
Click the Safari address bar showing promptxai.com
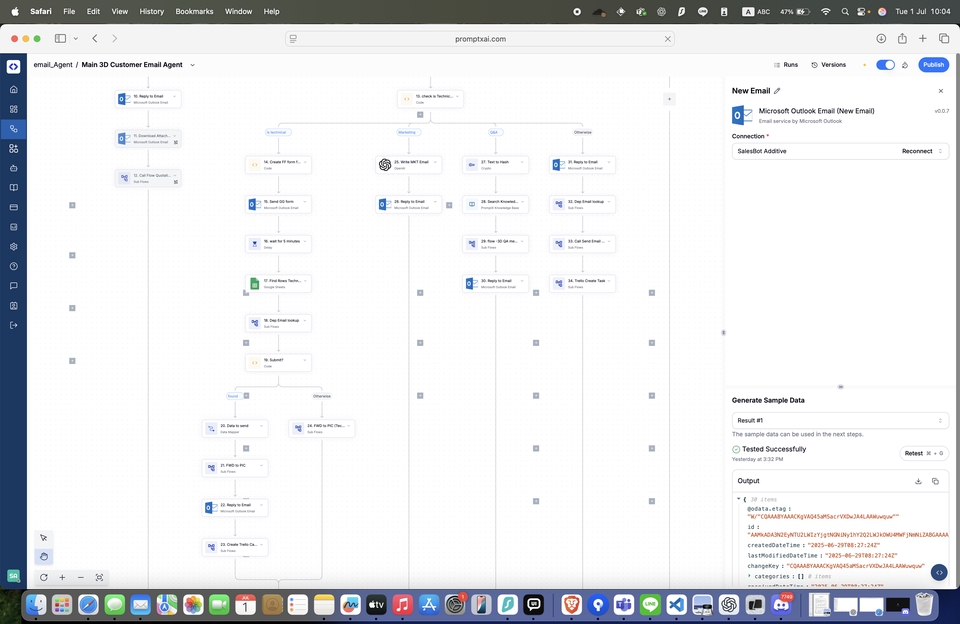pyautogui.click(x=480, y=38)
